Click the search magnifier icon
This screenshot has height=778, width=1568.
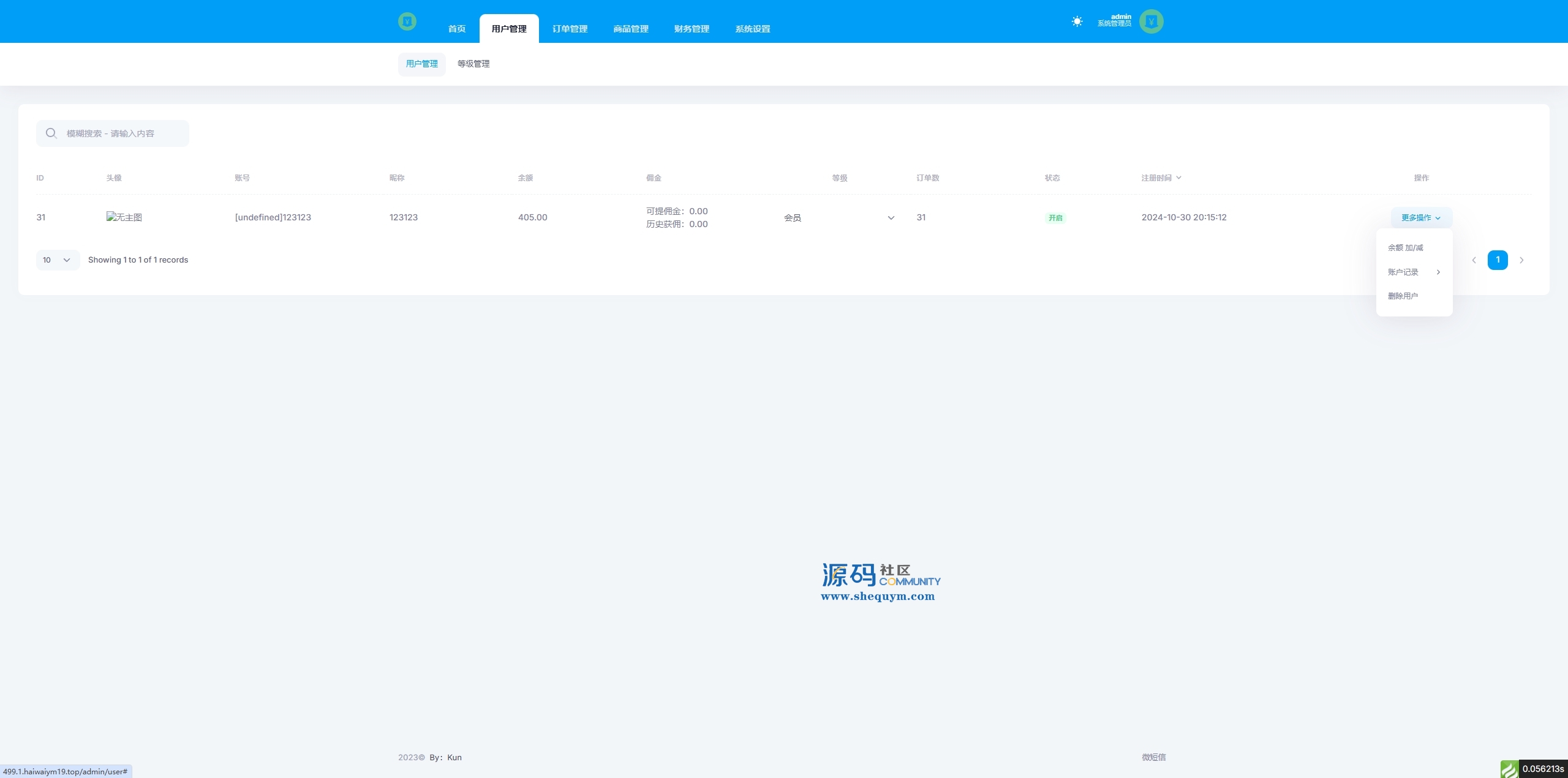51,133
